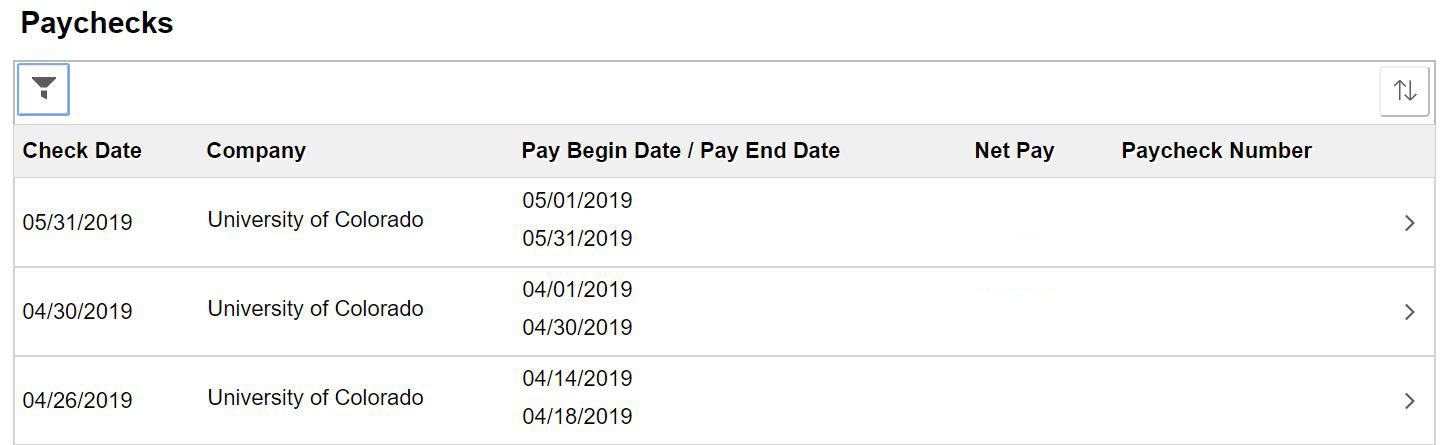Click University of Colorado in the second row
Image resolution: width=1448 pixels, height=445 pixels.
315,309
